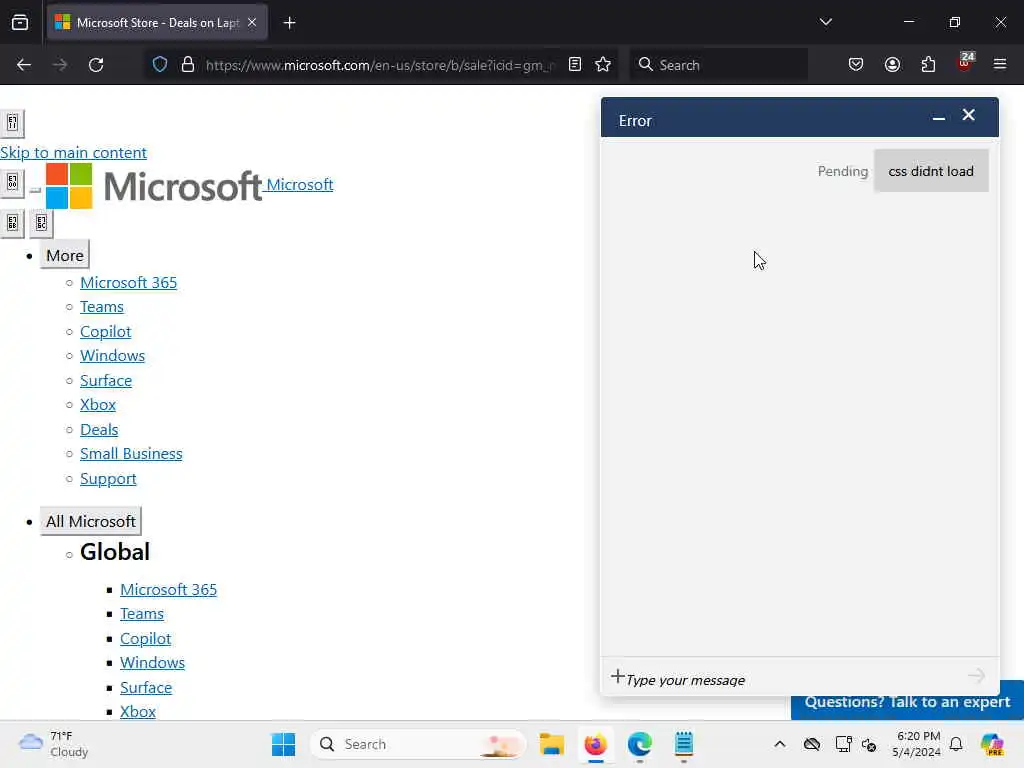Go back to previous page
This screenshot has width=1024, height=768.
click(24, 65)
